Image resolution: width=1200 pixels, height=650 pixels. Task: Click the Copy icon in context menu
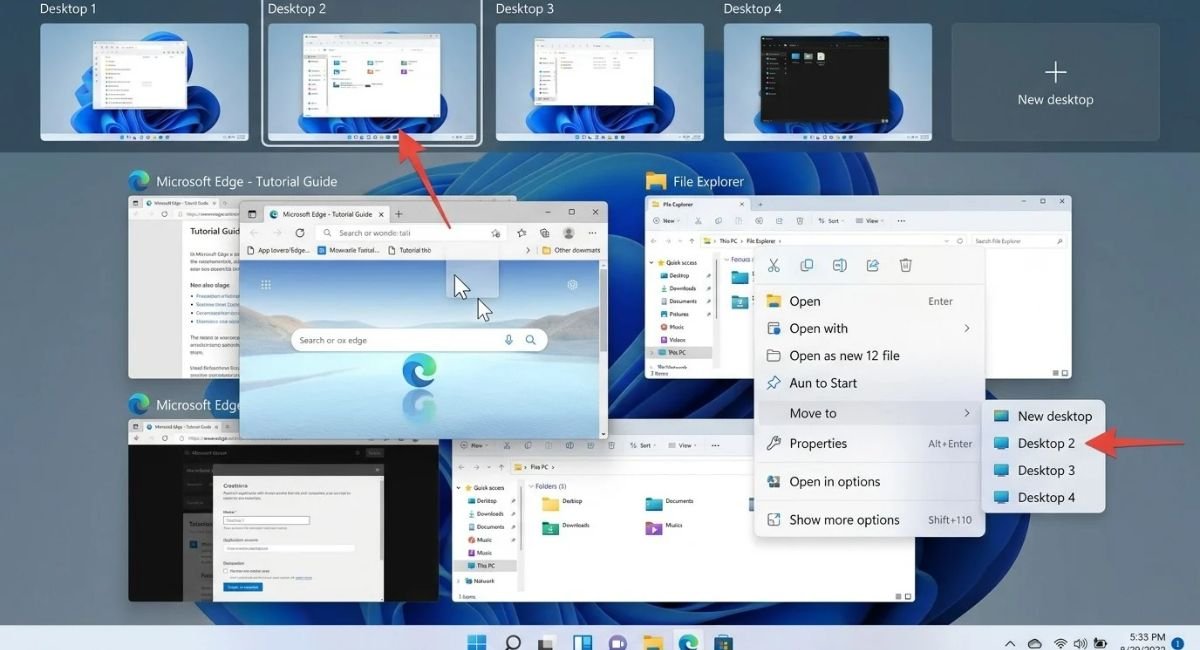(x=807, y=265)
